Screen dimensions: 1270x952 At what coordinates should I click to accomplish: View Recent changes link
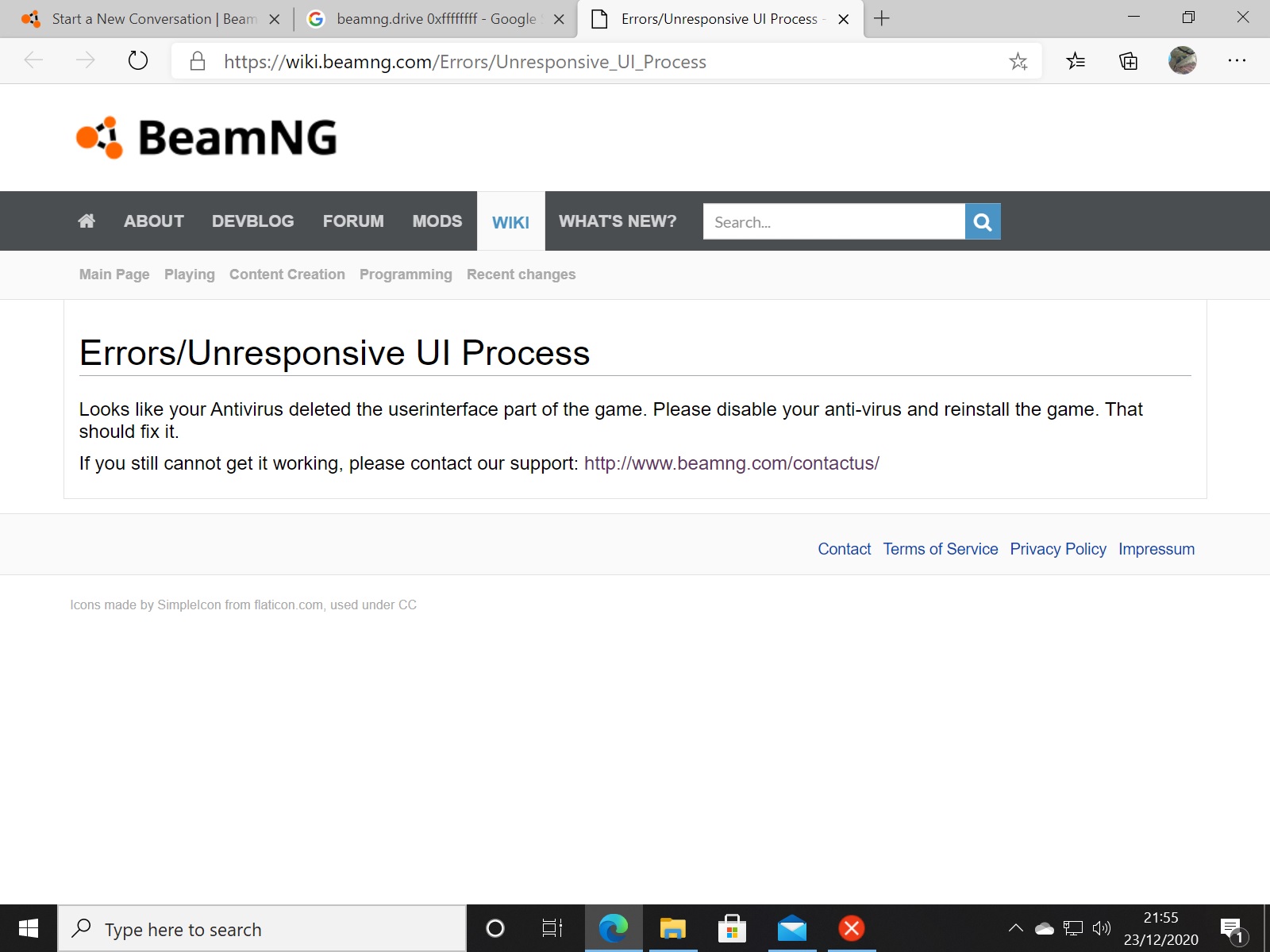[x=521, y=274]
